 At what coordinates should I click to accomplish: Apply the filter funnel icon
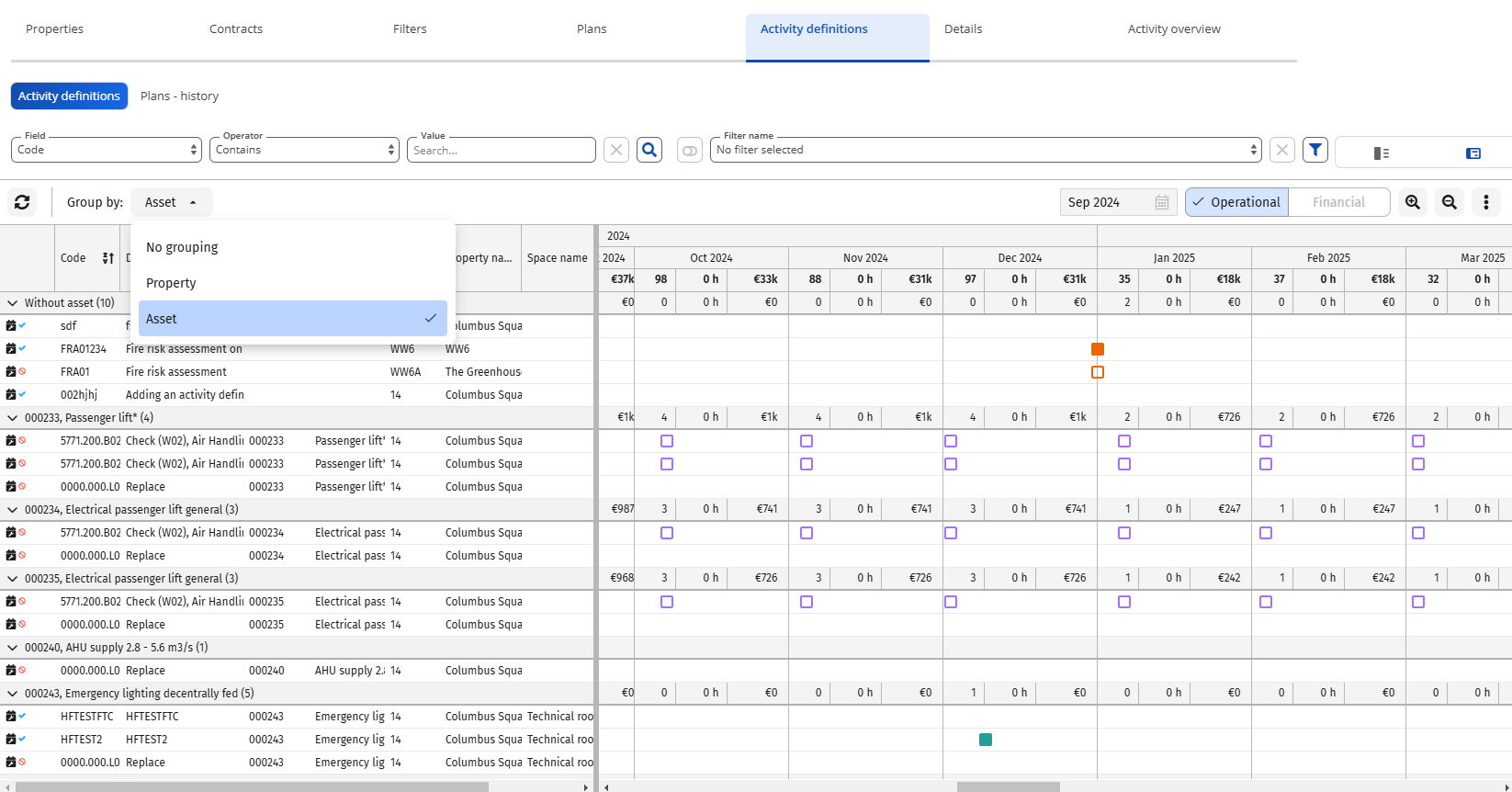point(1315,150)
